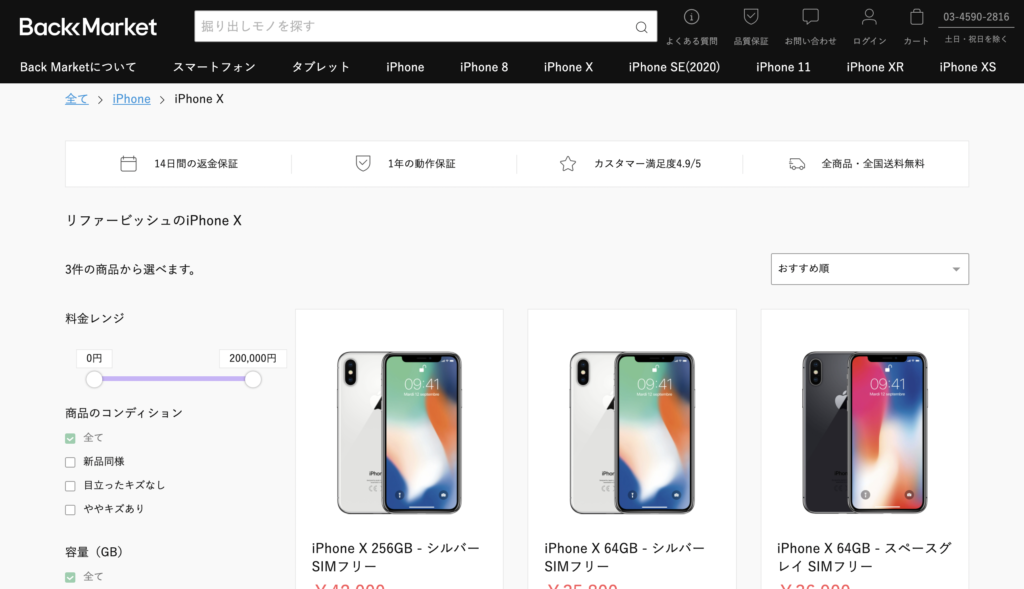The image size is (1024, 589).
Task: Click the 料金レンジ filter heading
Action: click(95, 319)
